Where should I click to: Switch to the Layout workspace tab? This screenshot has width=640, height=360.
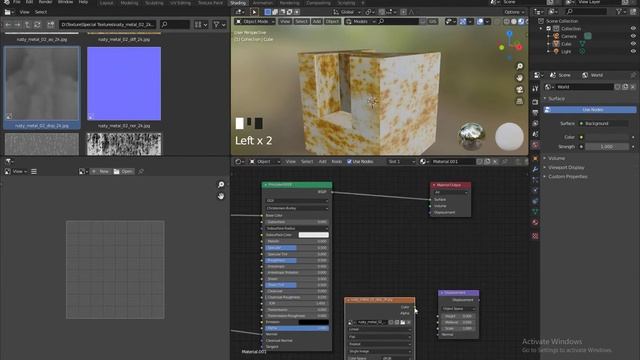pyautogui.click(x=107, y=2)
